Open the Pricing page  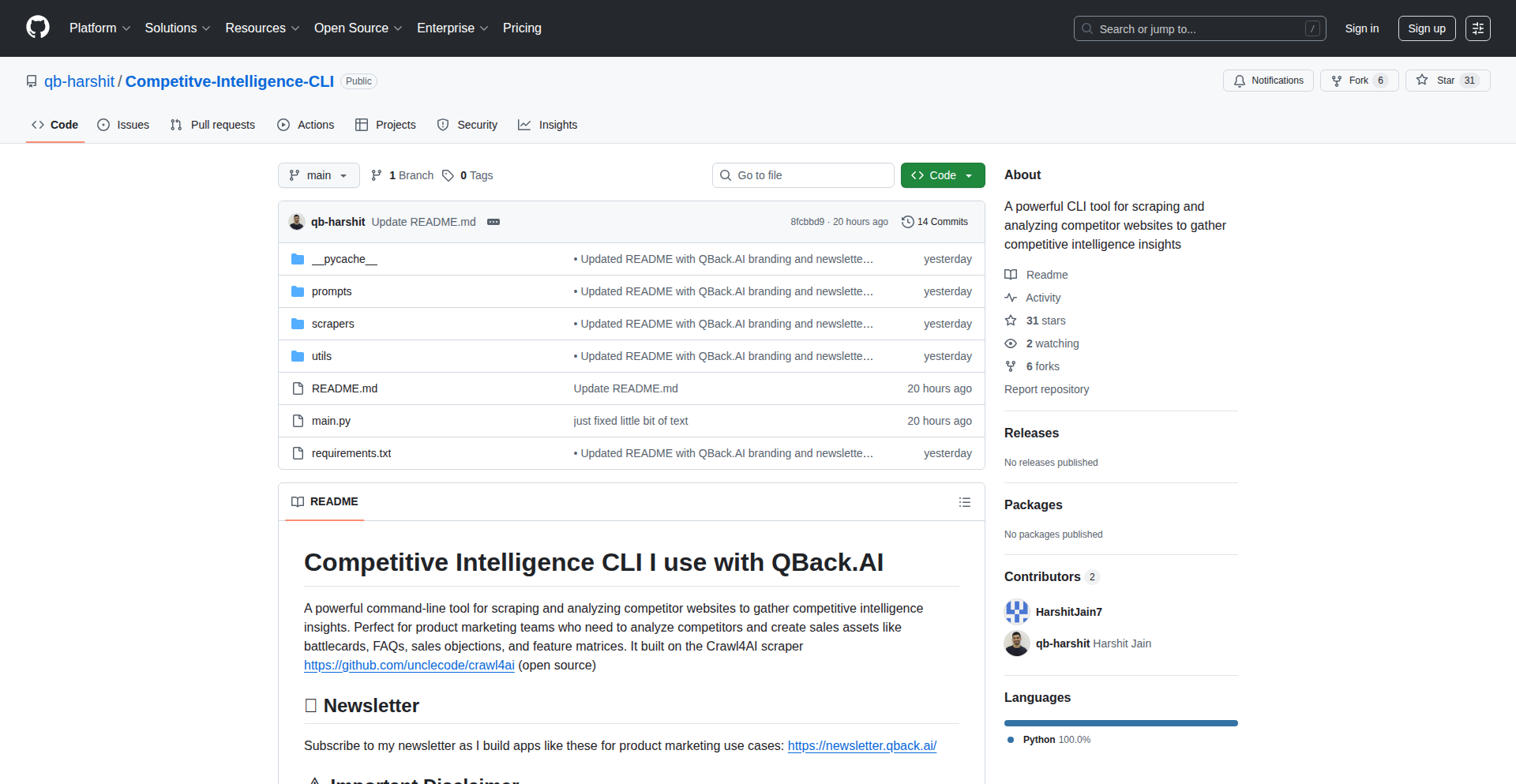(522, 28)
